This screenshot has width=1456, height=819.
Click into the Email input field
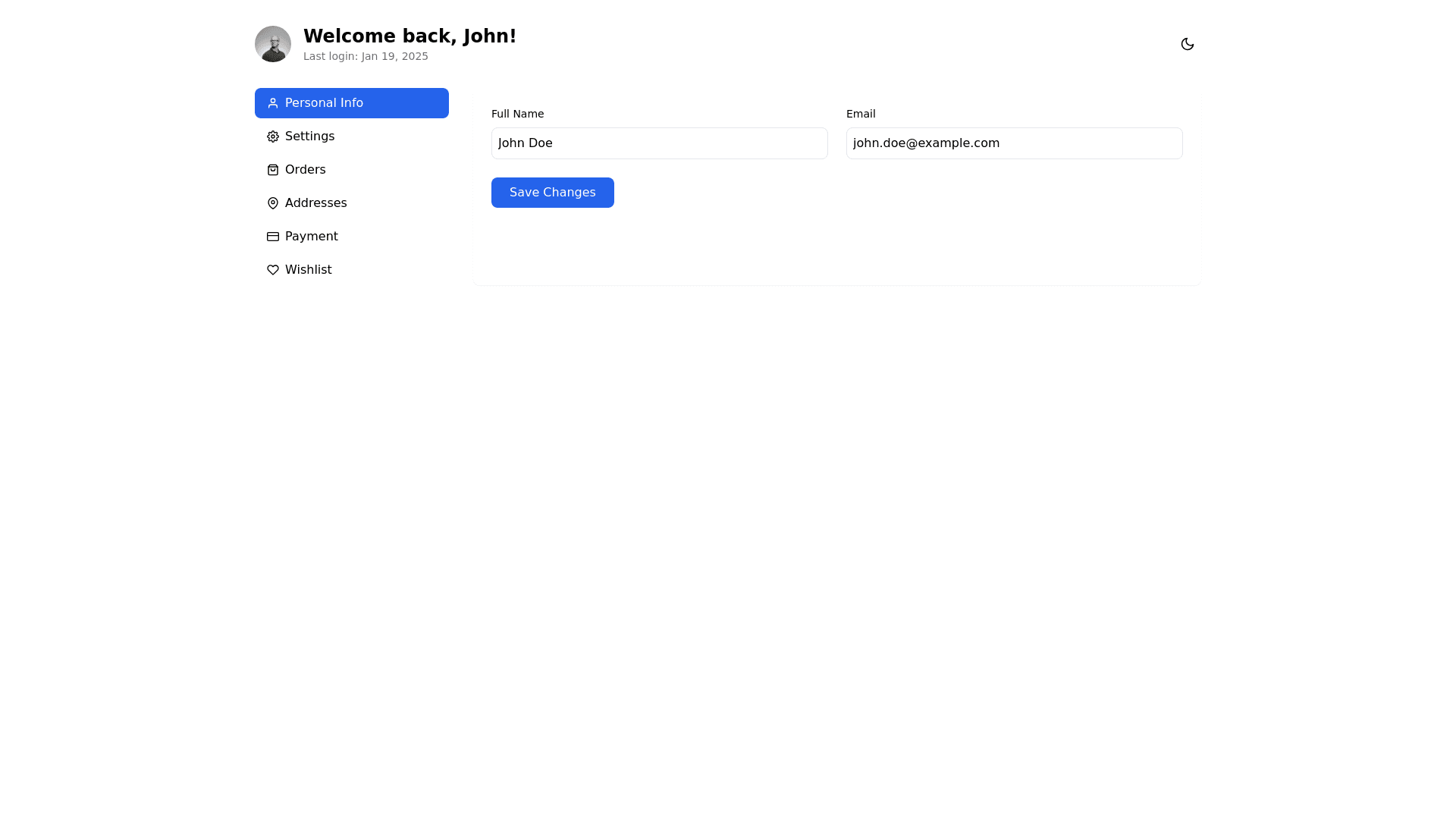pos(1014,143)
